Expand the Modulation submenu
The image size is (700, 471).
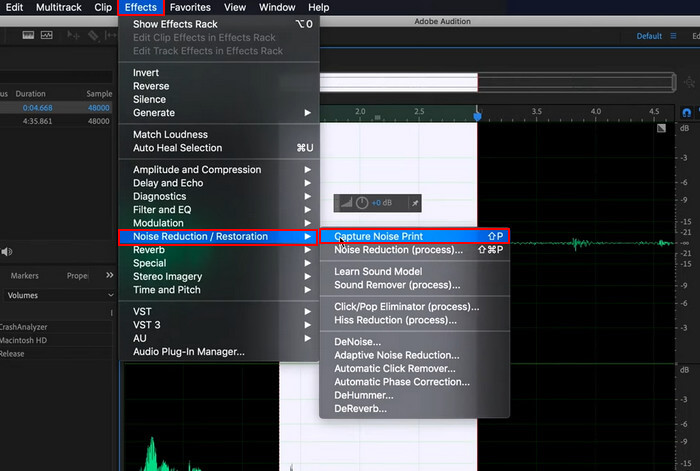219,223
